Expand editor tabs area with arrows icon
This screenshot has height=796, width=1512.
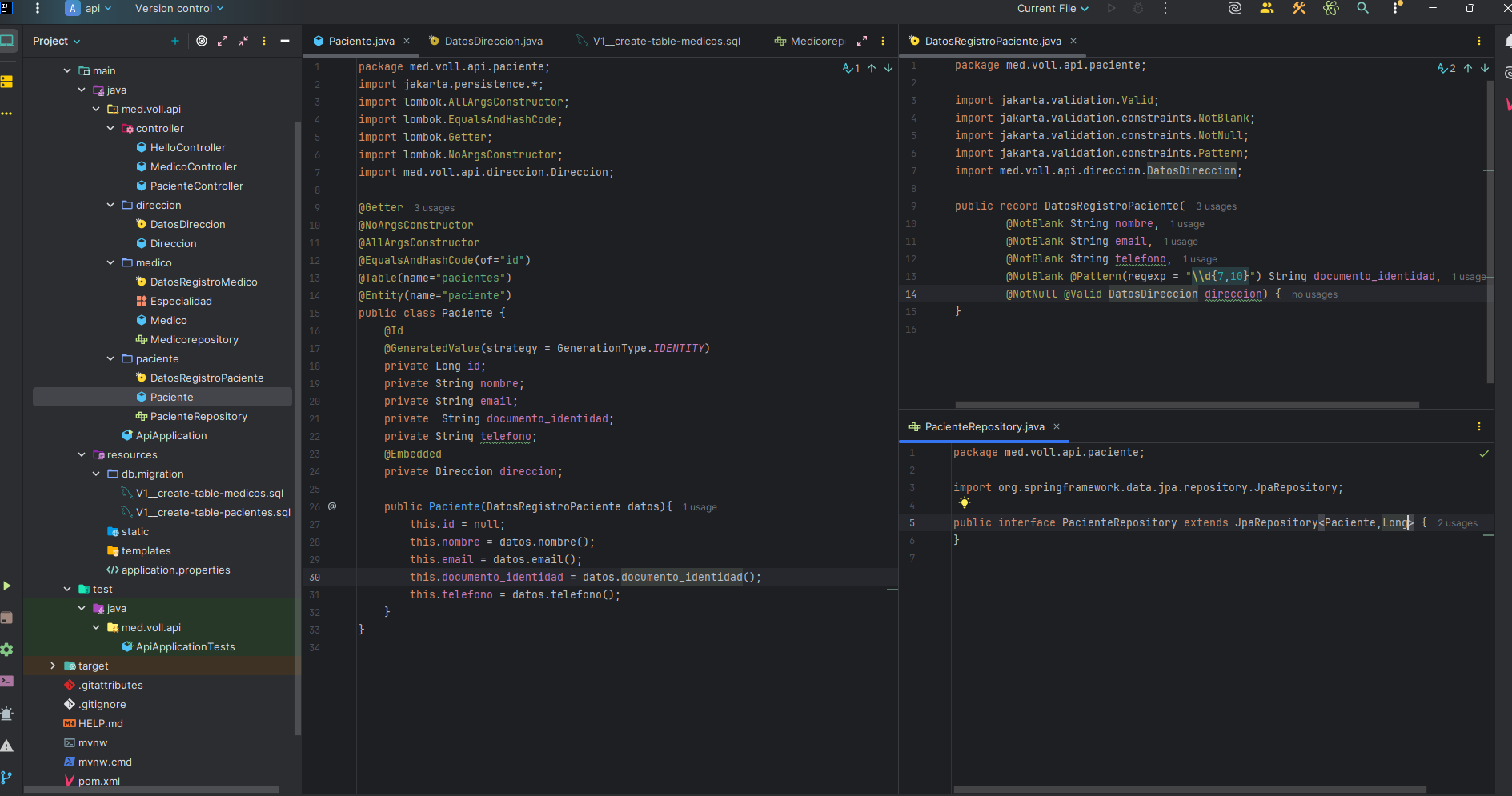coord(862,41)
